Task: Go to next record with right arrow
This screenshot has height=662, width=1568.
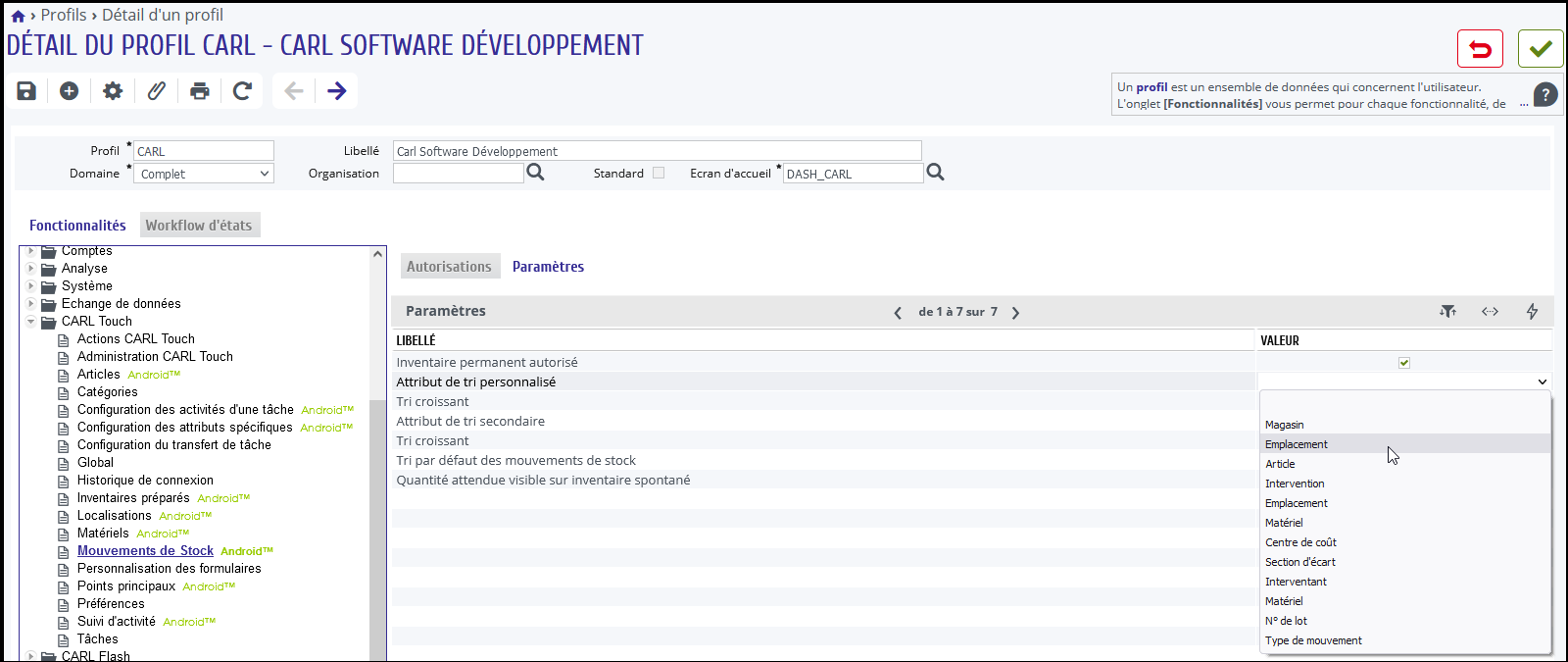Action: pyautogui.click(x=336, y=91)
